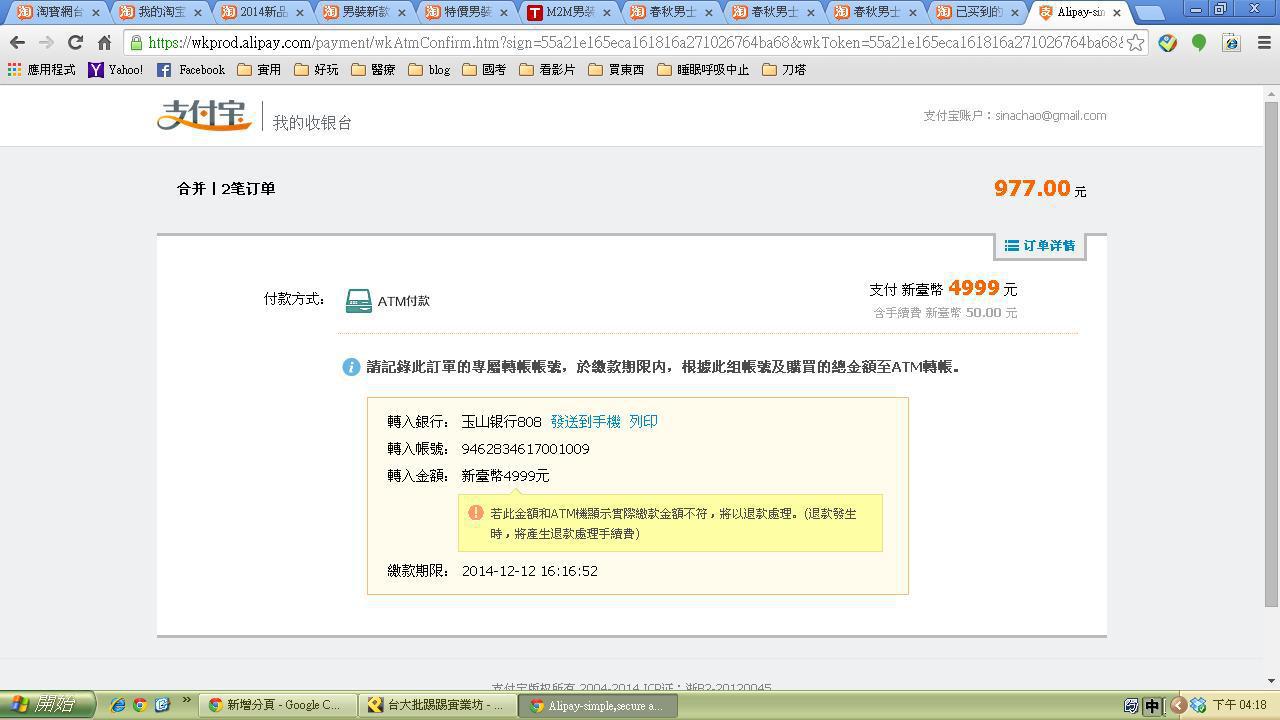
Task: Click the orange warning icon in notice
Action: point(475,513)
